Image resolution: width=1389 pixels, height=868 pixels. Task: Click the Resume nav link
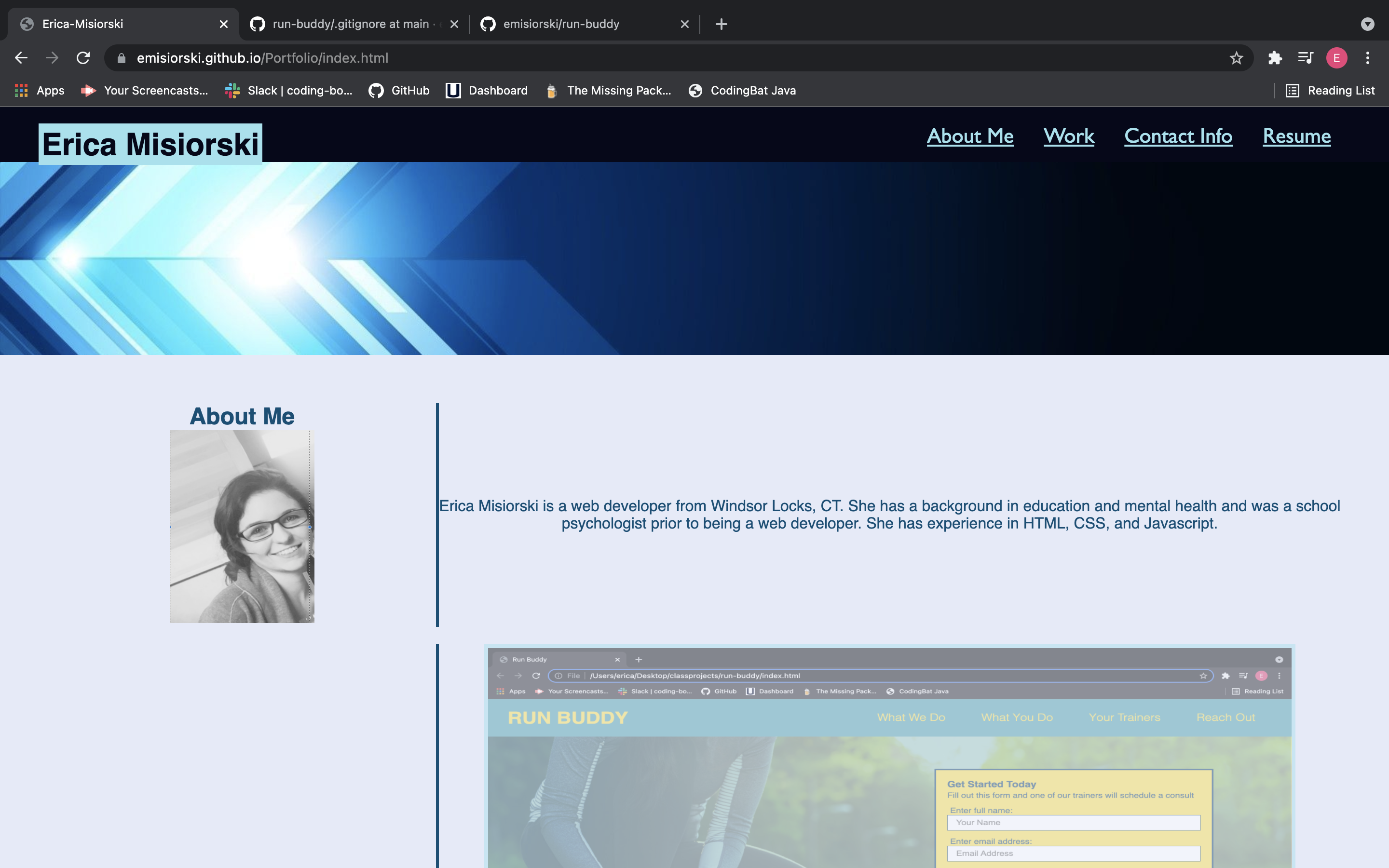[1296, 136]
